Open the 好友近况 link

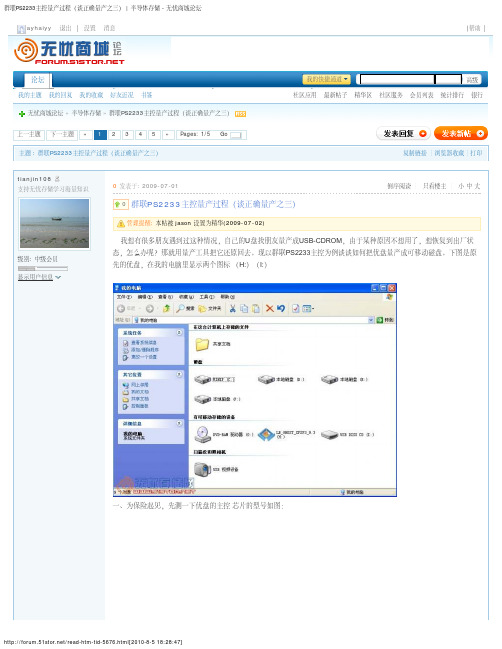(x=122, y=95)
